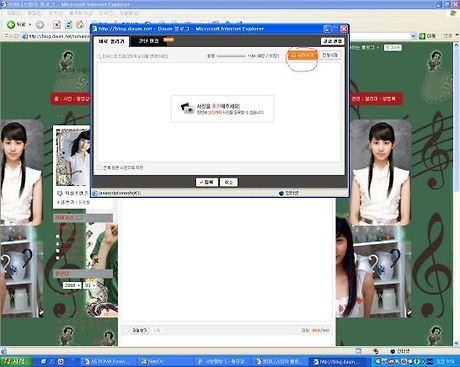Adjust the capacity slider bar in the popup
Viewport: 460px width, 367px height.
pyautogui.click(x=231, y=56)
